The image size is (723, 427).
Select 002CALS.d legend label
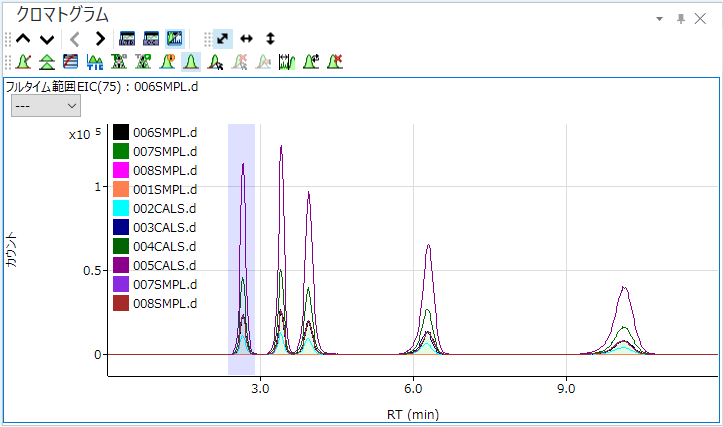[165, 208]
